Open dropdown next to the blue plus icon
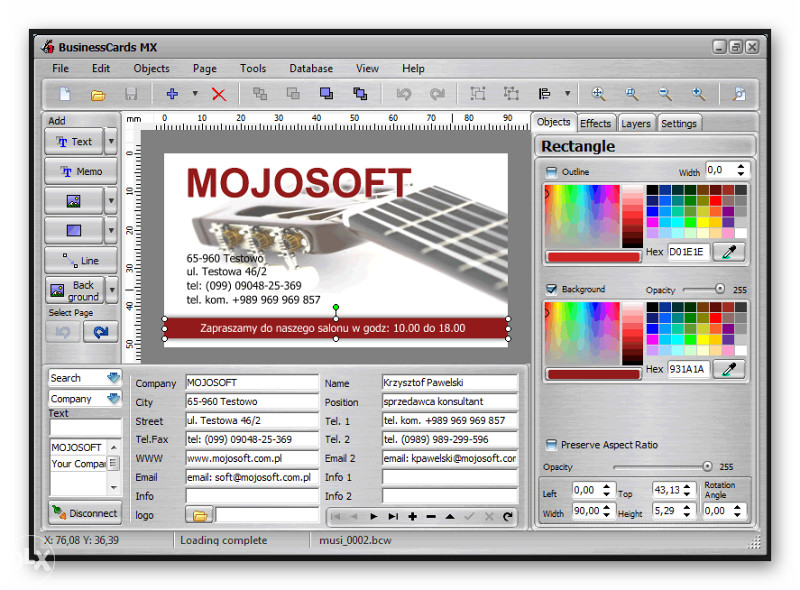This screenshot has width=800, height=590. click(x=195, y=93)
